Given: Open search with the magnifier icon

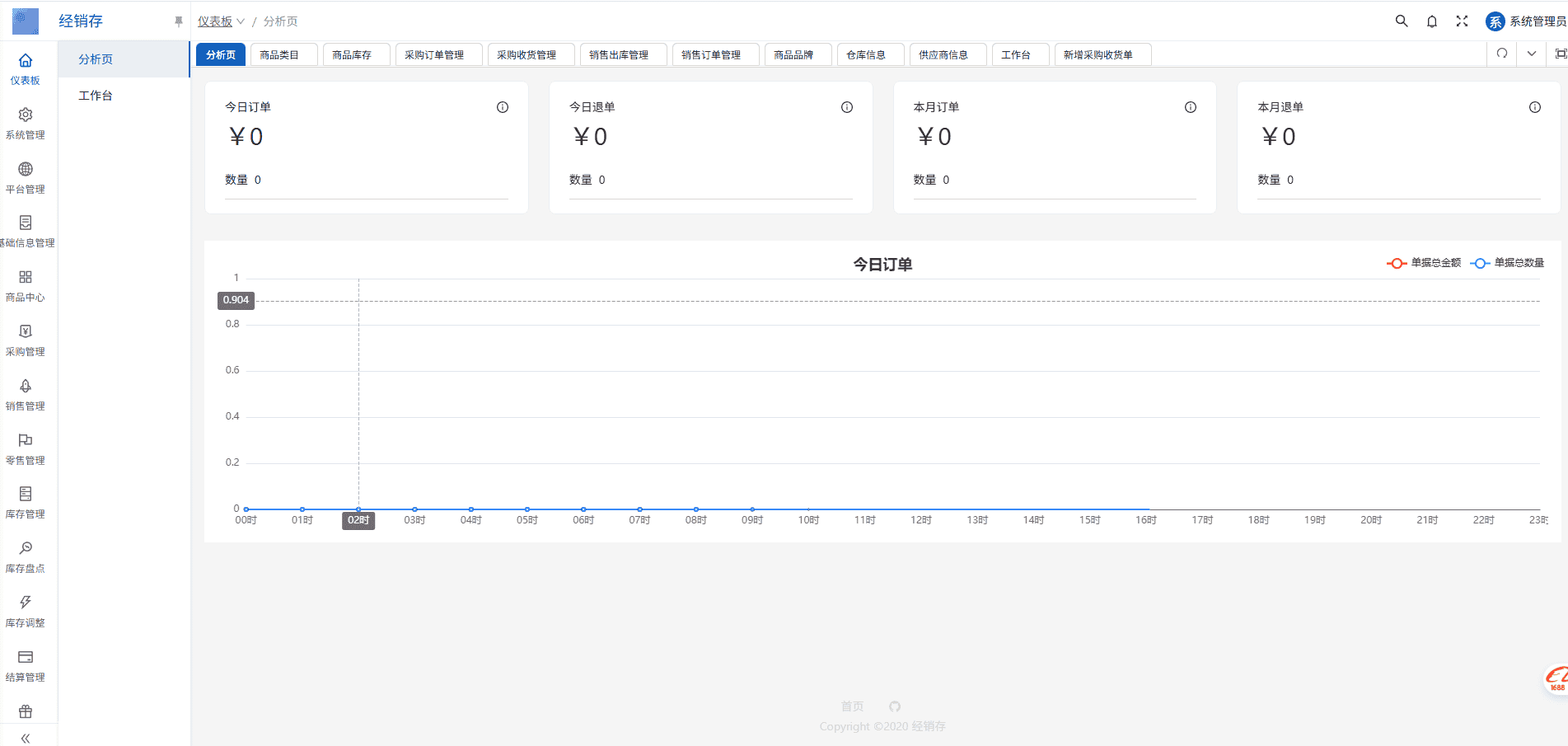Looking at the screenshot, I should tap(1402, 21).
